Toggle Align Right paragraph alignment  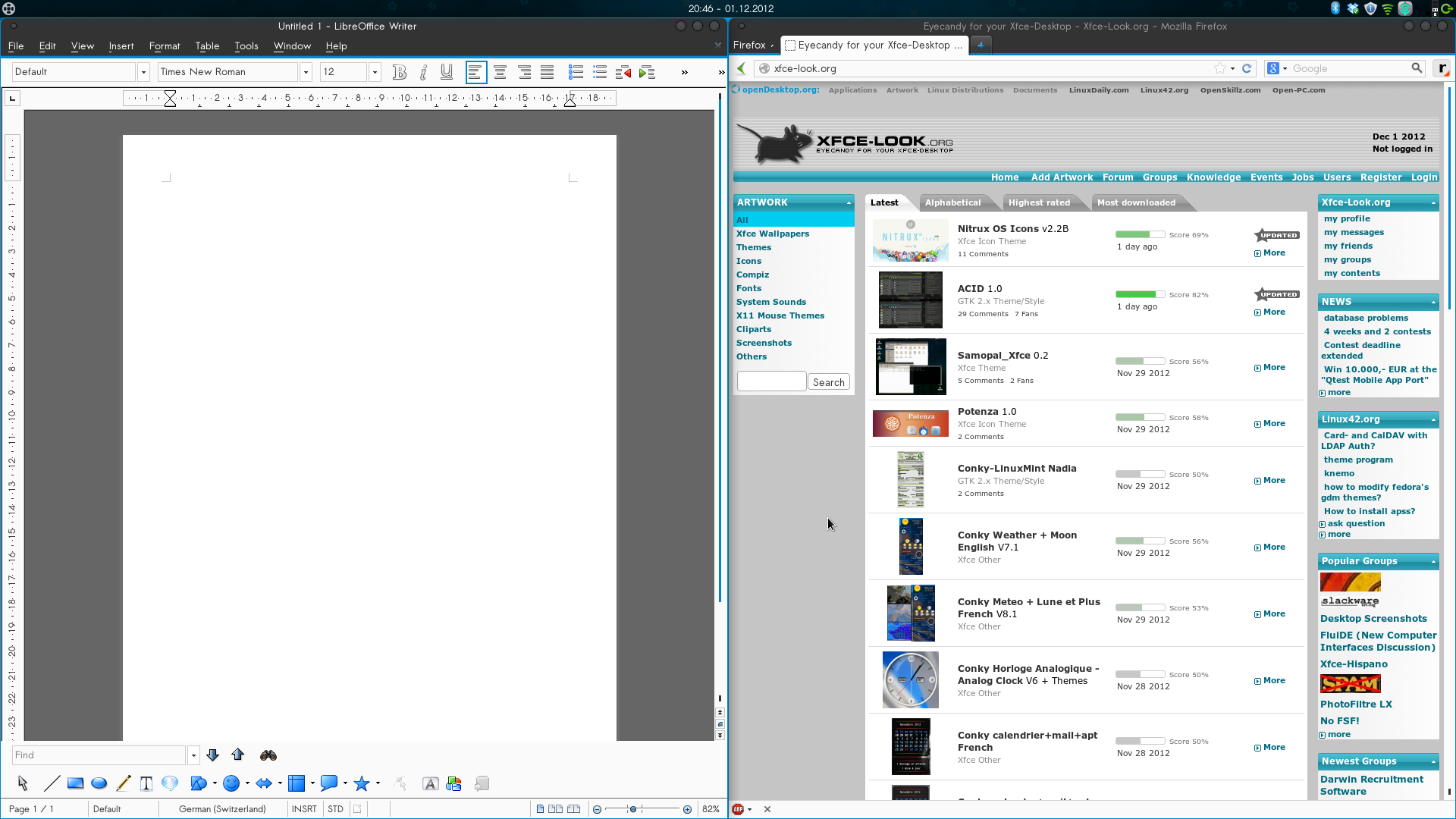pyautogui.click(x=524, y=72)
